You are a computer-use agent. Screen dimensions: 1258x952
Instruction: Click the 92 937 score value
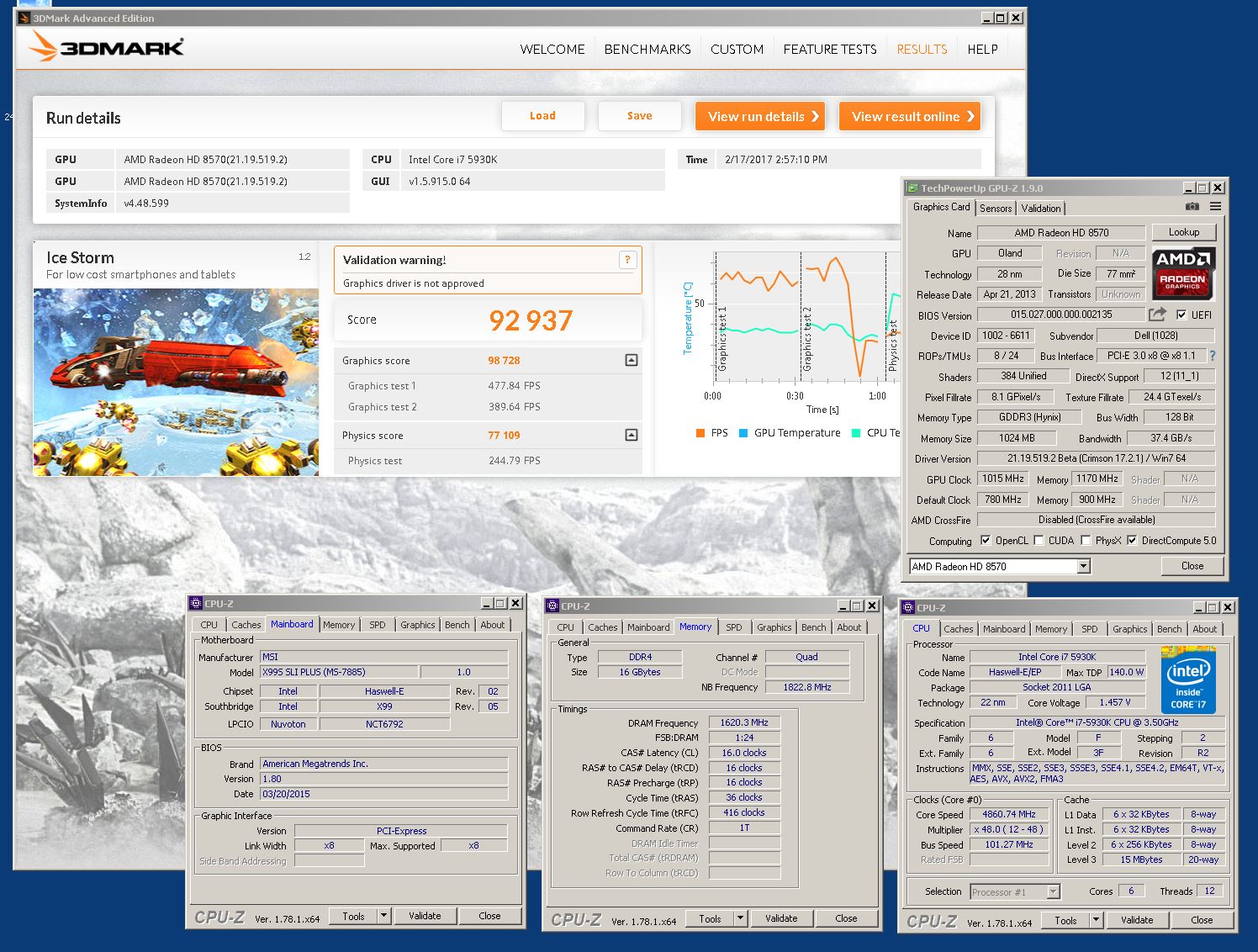coord(531,320)
